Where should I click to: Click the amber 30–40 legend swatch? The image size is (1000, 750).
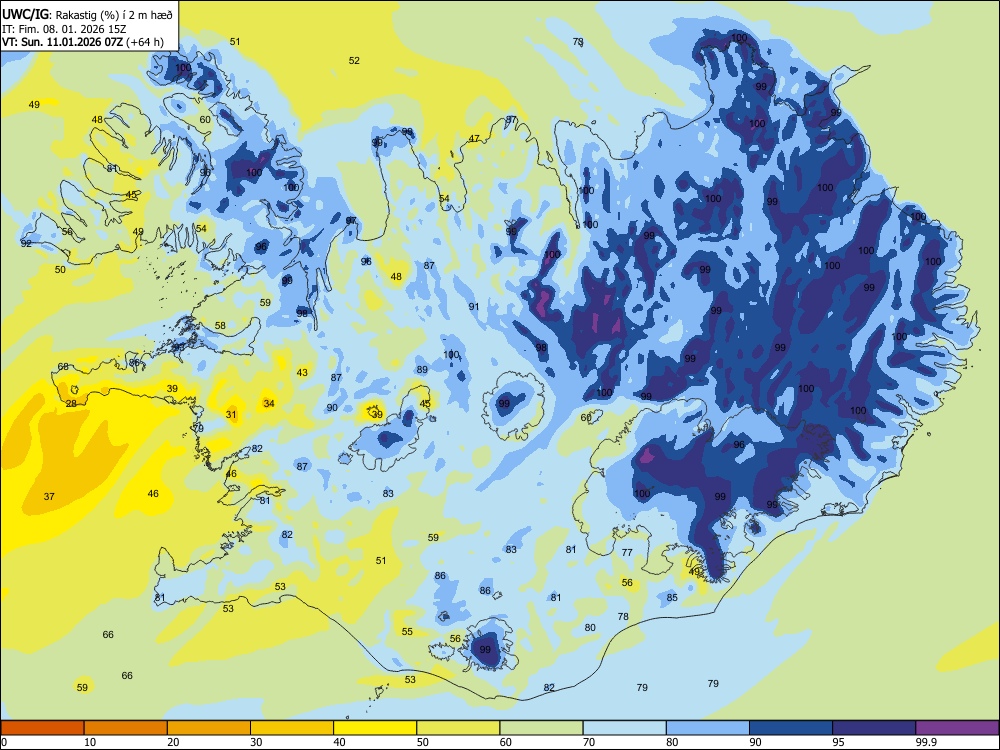[292, 728]
